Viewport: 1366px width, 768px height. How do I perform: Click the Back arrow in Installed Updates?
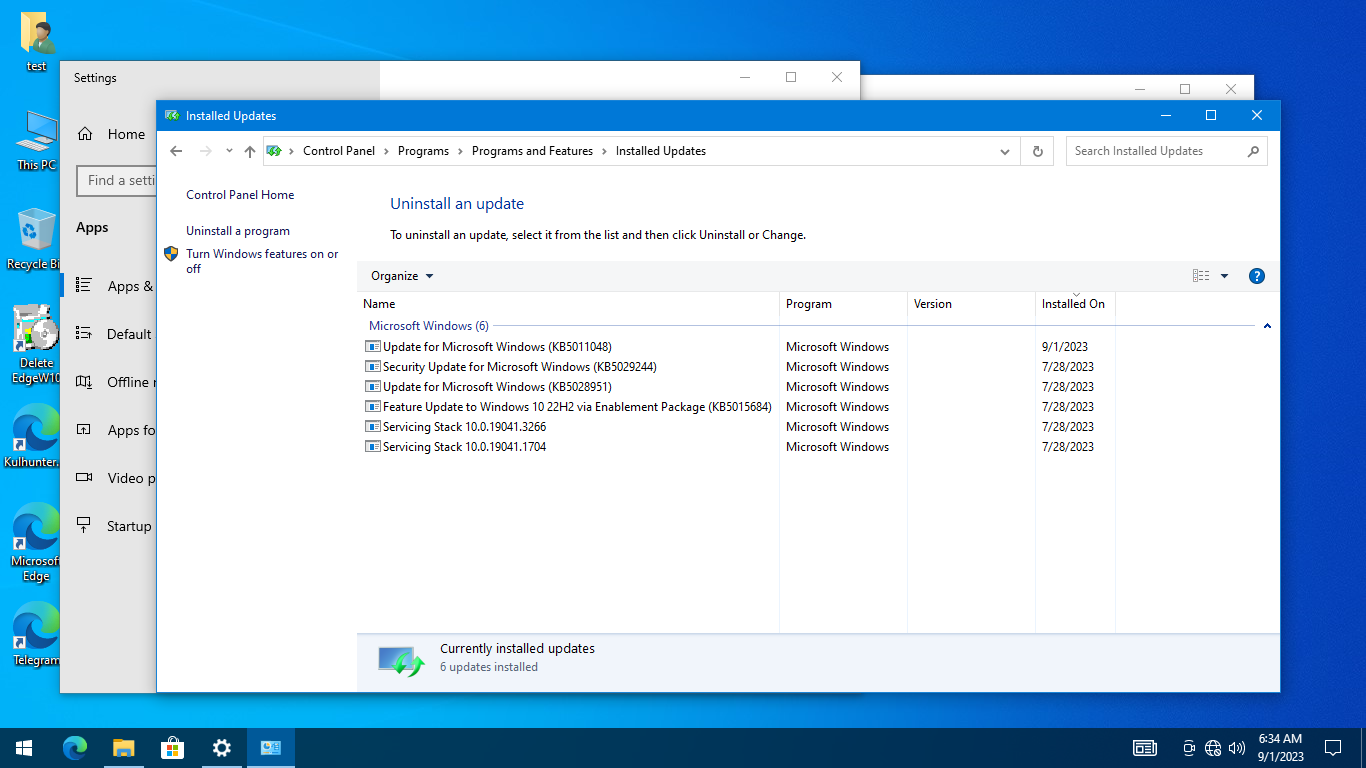[176, 151]
